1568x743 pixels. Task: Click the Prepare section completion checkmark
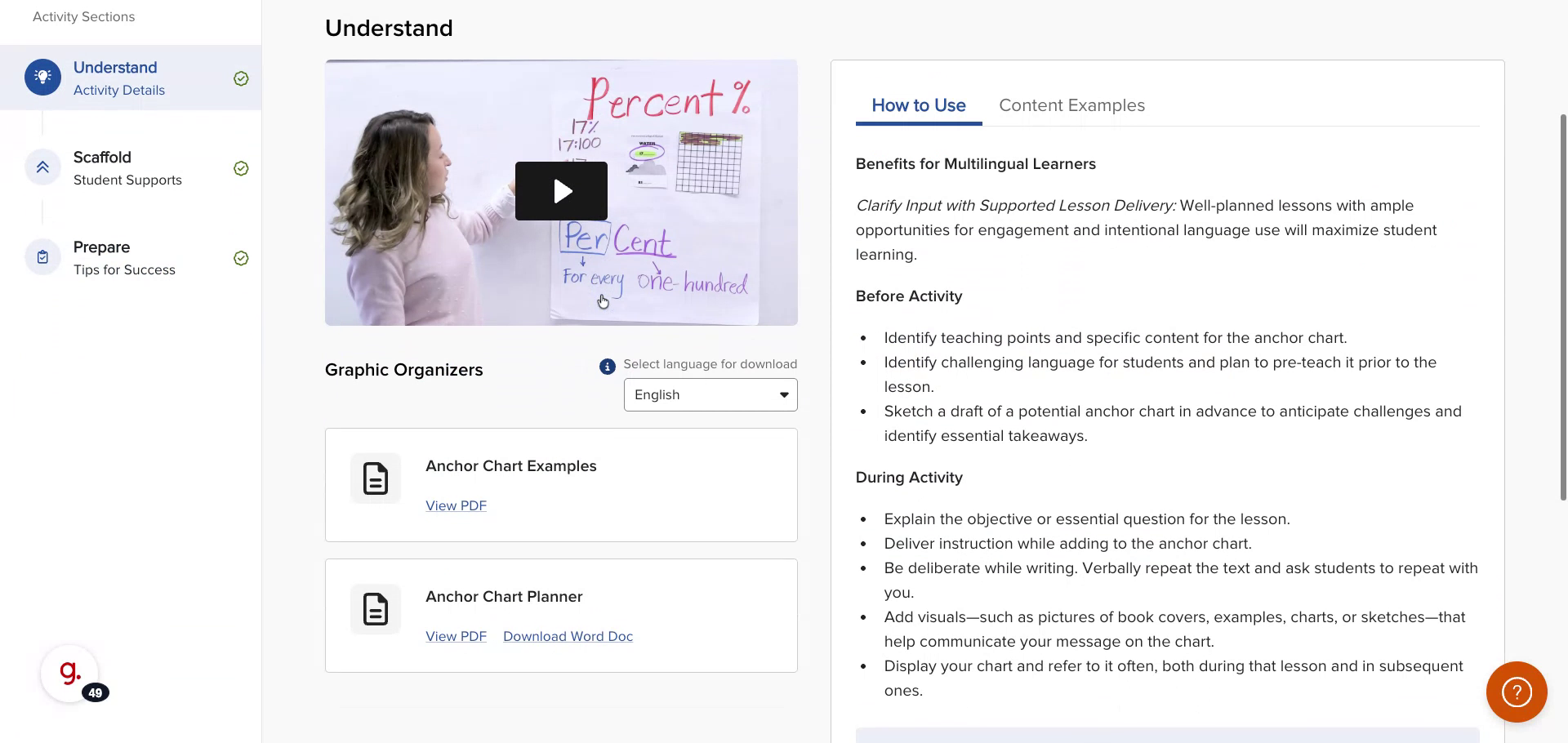(x=241, y=258)
